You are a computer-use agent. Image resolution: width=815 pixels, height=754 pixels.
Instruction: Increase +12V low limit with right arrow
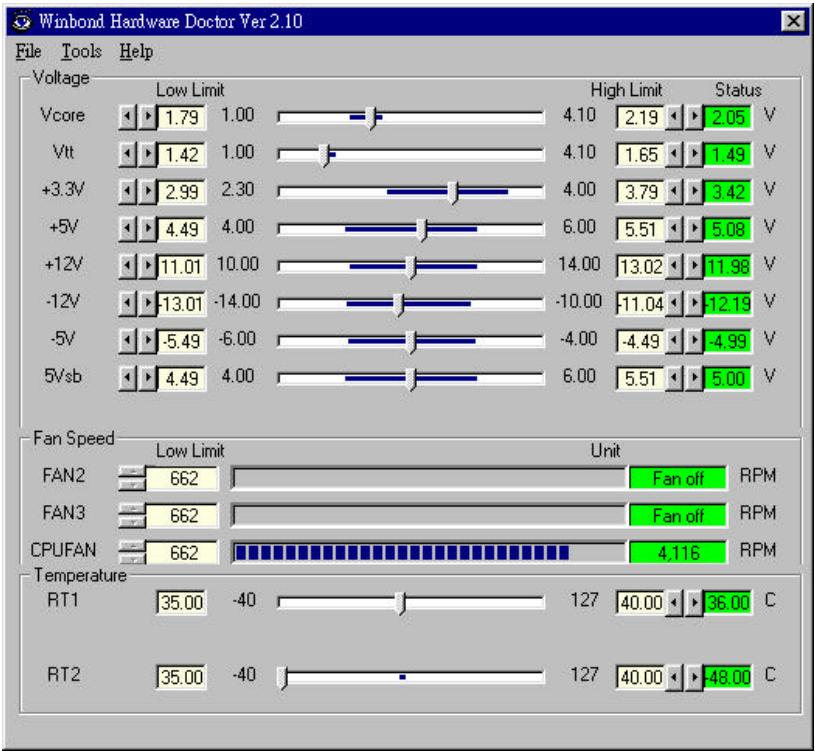tap(148, 267)
